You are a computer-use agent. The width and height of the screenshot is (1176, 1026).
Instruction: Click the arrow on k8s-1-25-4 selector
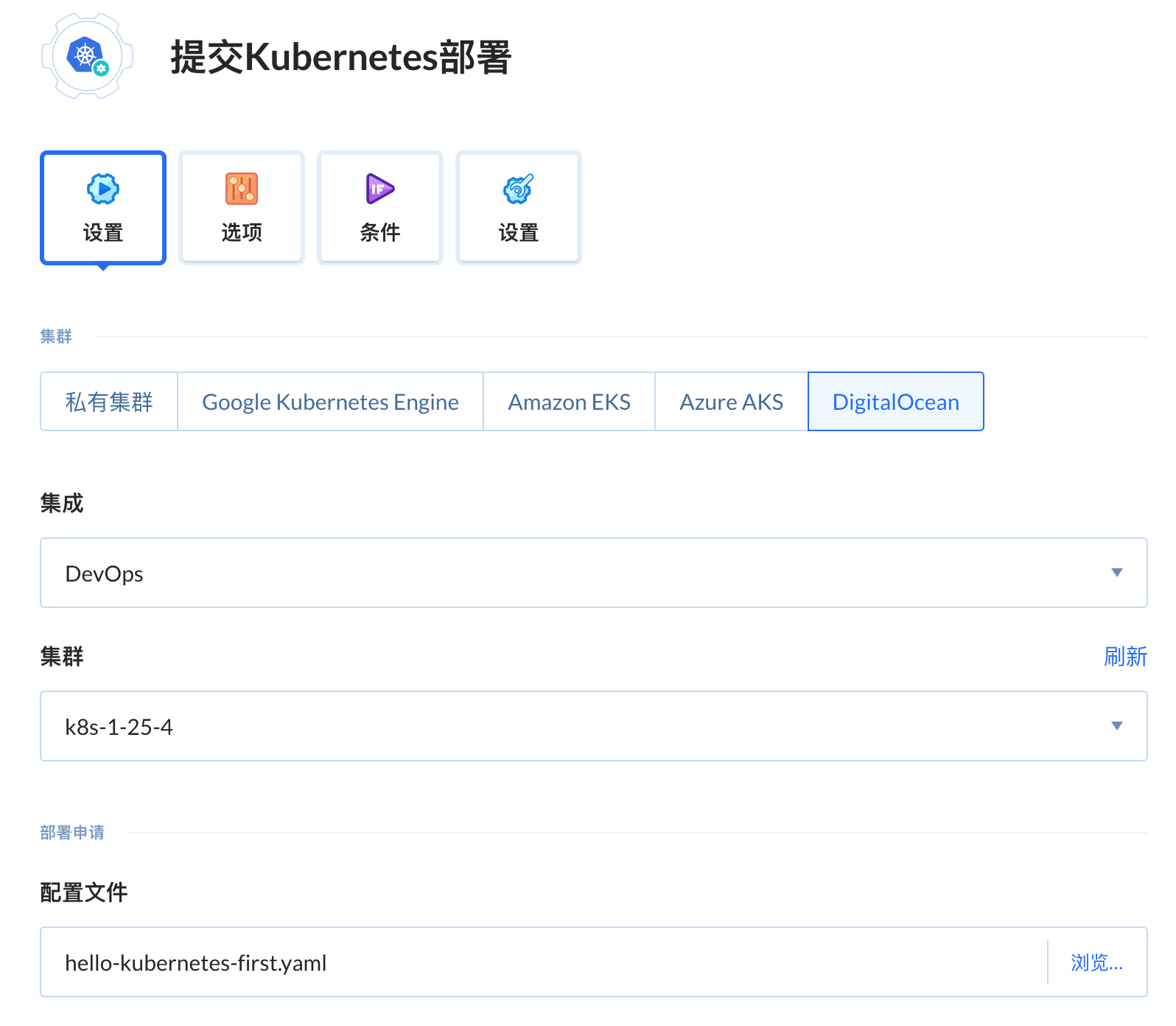click(1117, 726)
